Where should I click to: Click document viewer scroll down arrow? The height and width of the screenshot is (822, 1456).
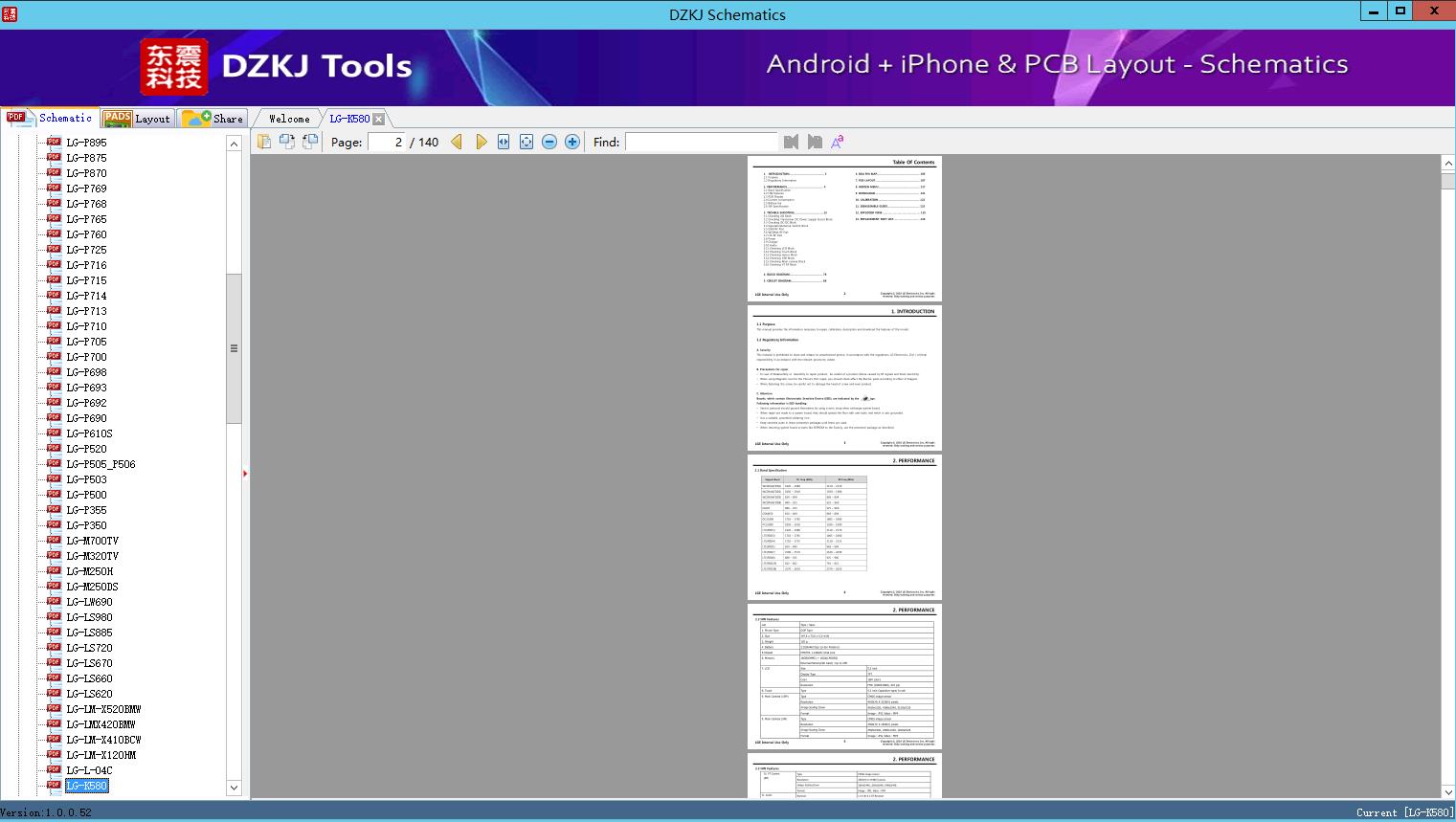tap(1447, 791)
